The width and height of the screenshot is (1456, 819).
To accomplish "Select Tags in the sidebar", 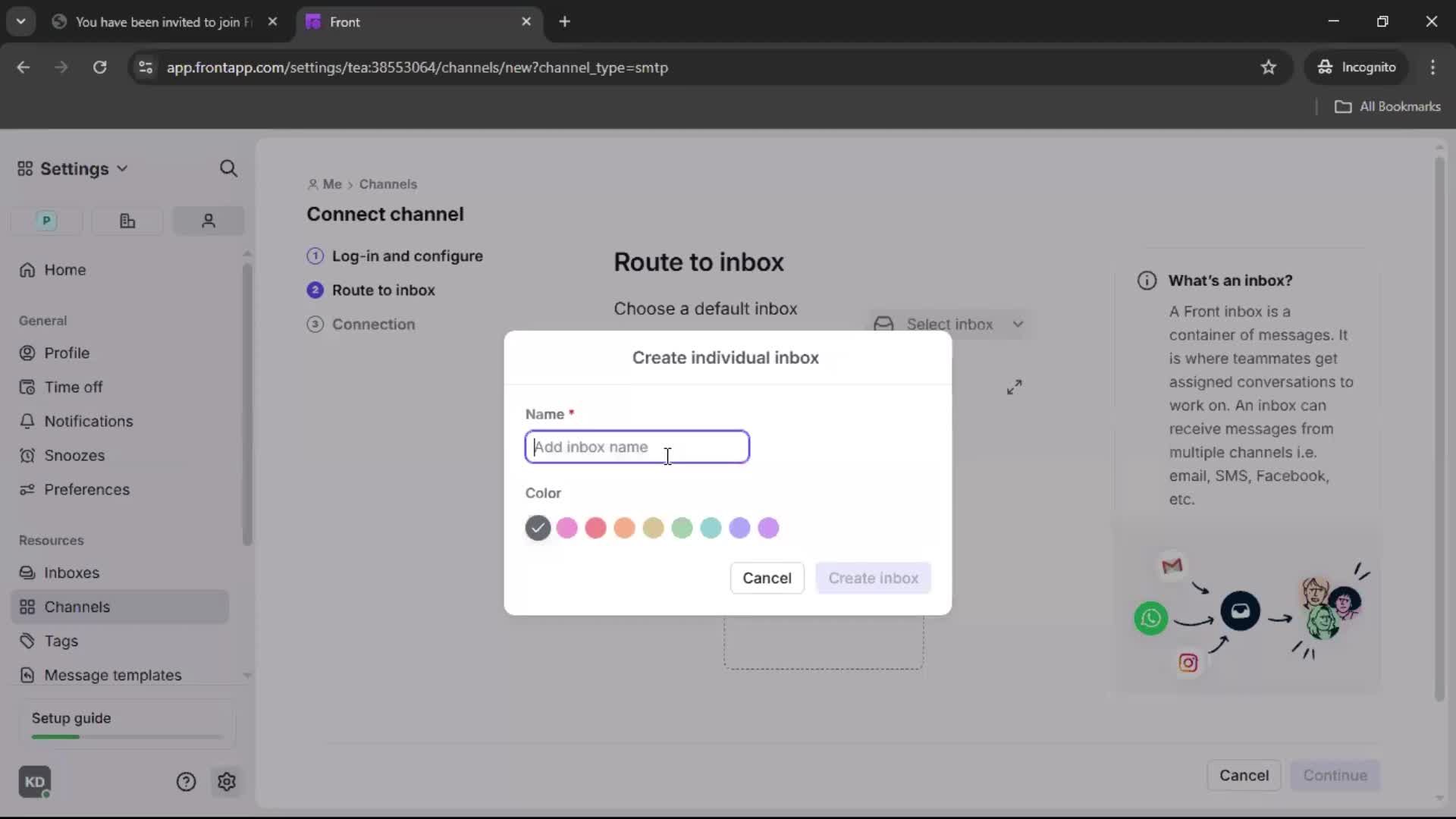I will tap(61, 641).
